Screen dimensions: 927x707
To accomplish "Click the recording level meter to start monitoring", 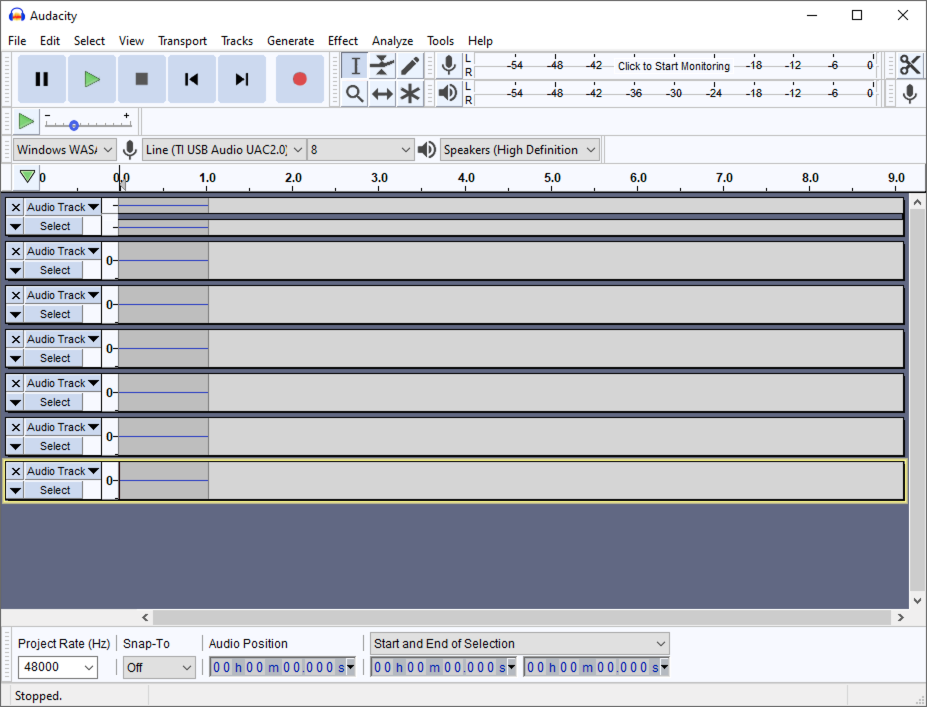I will pos(674,66).
